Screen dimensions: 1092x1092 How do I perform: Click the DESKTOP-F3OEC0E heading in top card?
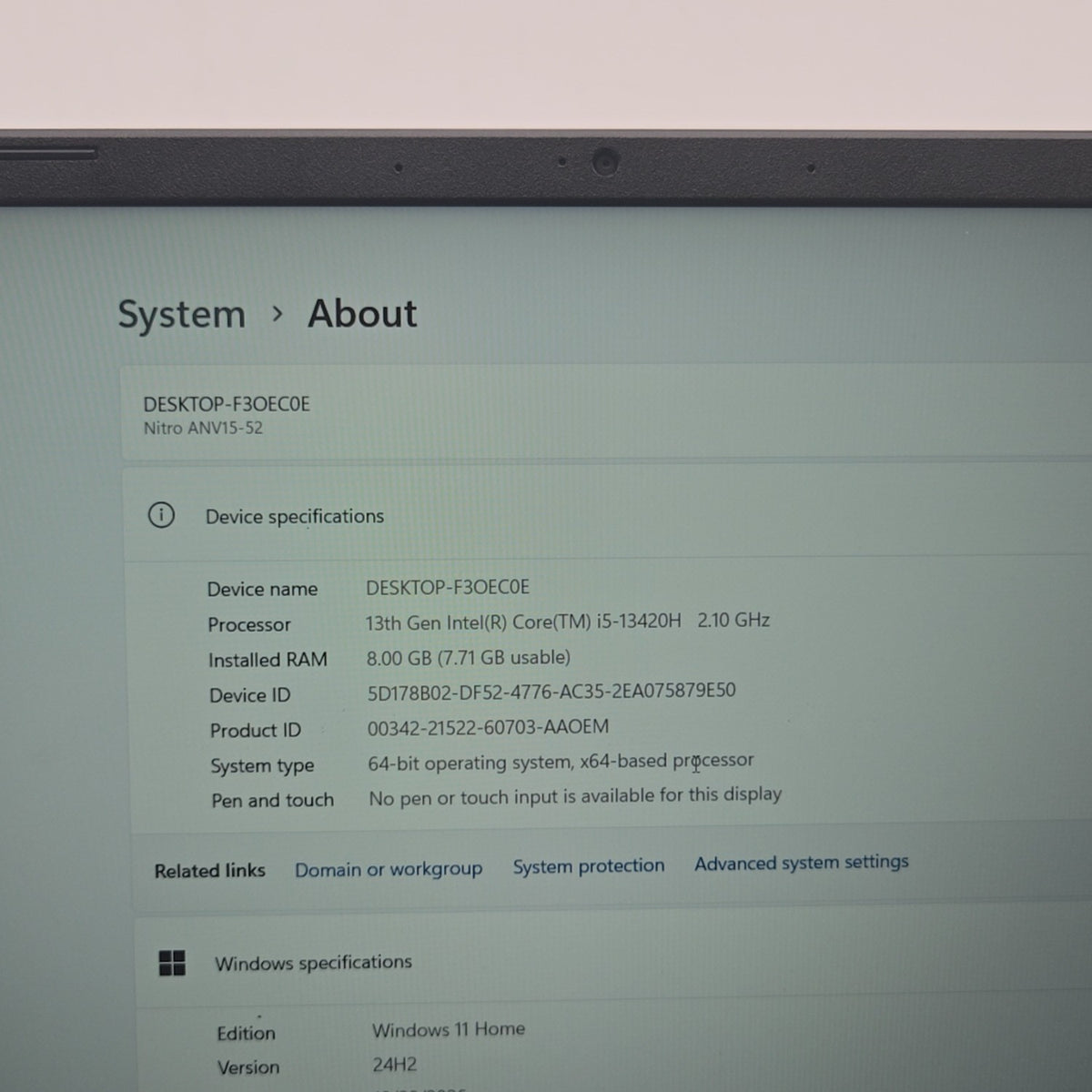coord(227,404)
